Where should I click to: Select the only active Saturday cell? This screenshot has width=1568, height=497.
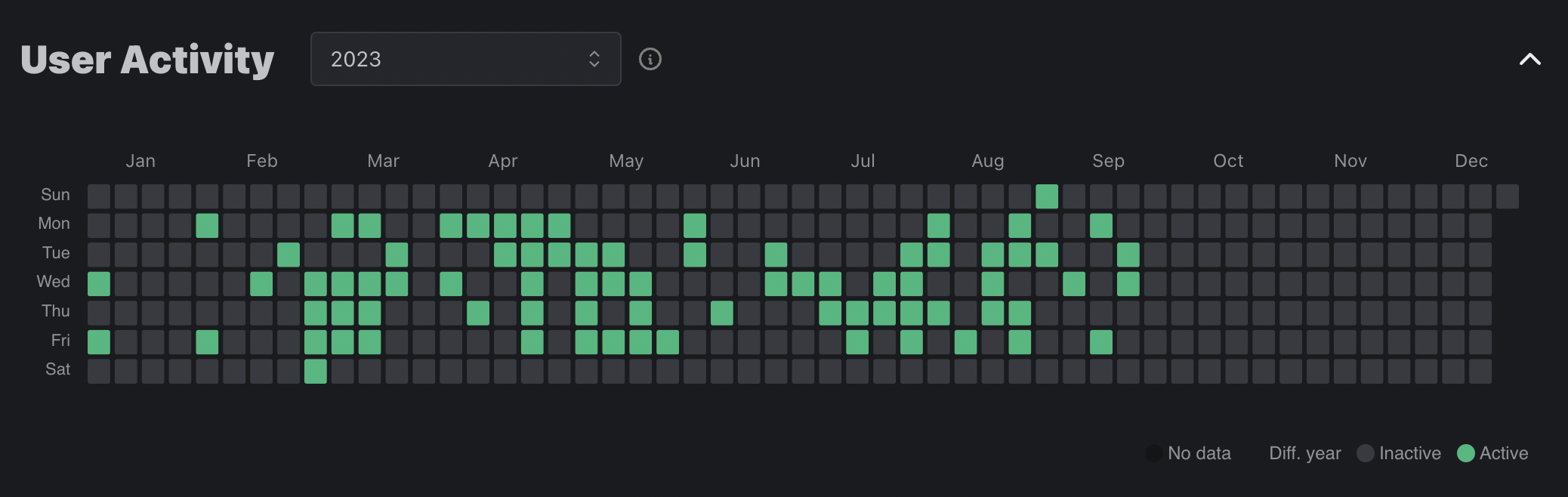coord(316,372)
